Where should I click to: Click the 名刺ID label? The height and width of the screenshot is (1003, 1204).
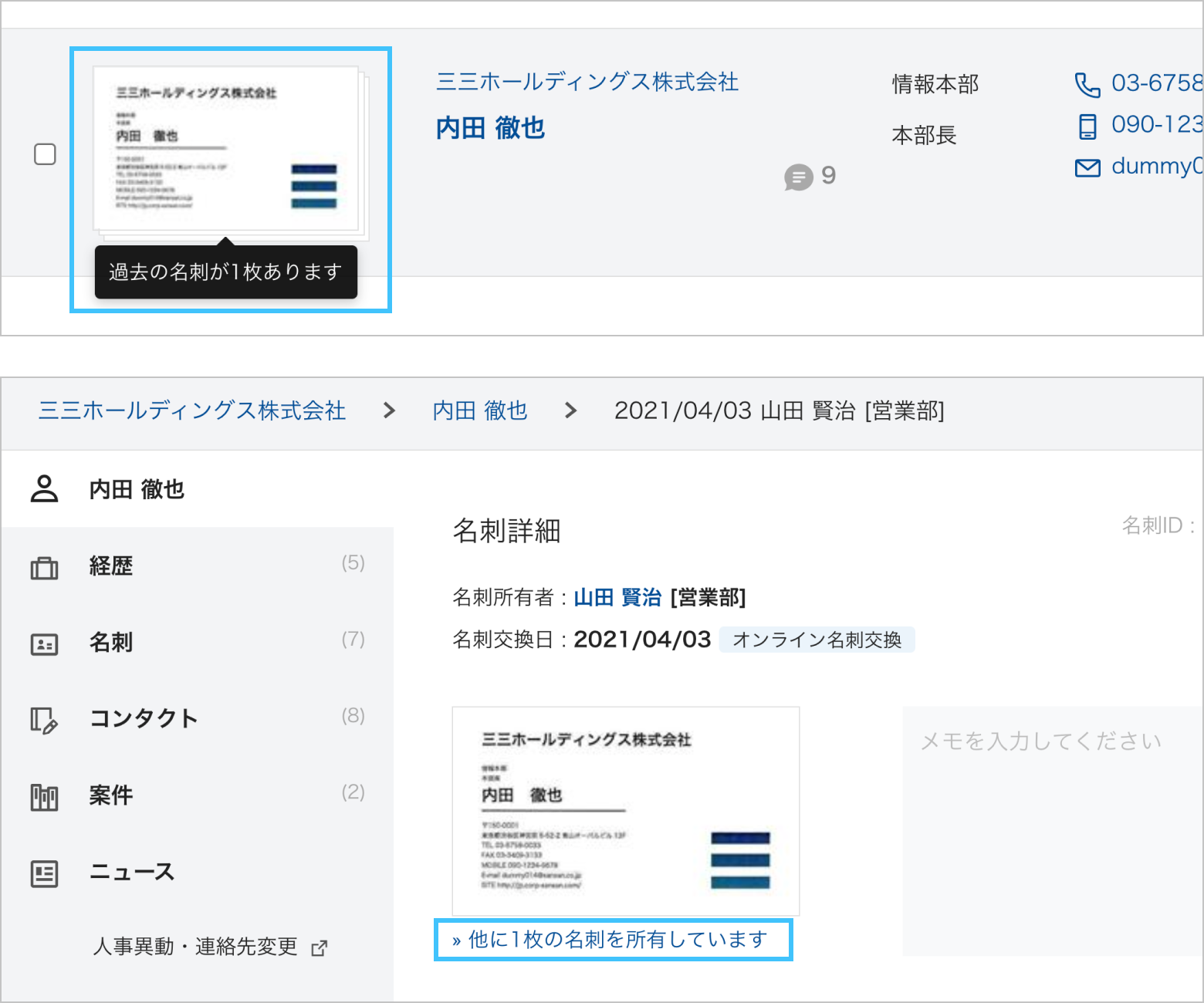coord(1158,525)
